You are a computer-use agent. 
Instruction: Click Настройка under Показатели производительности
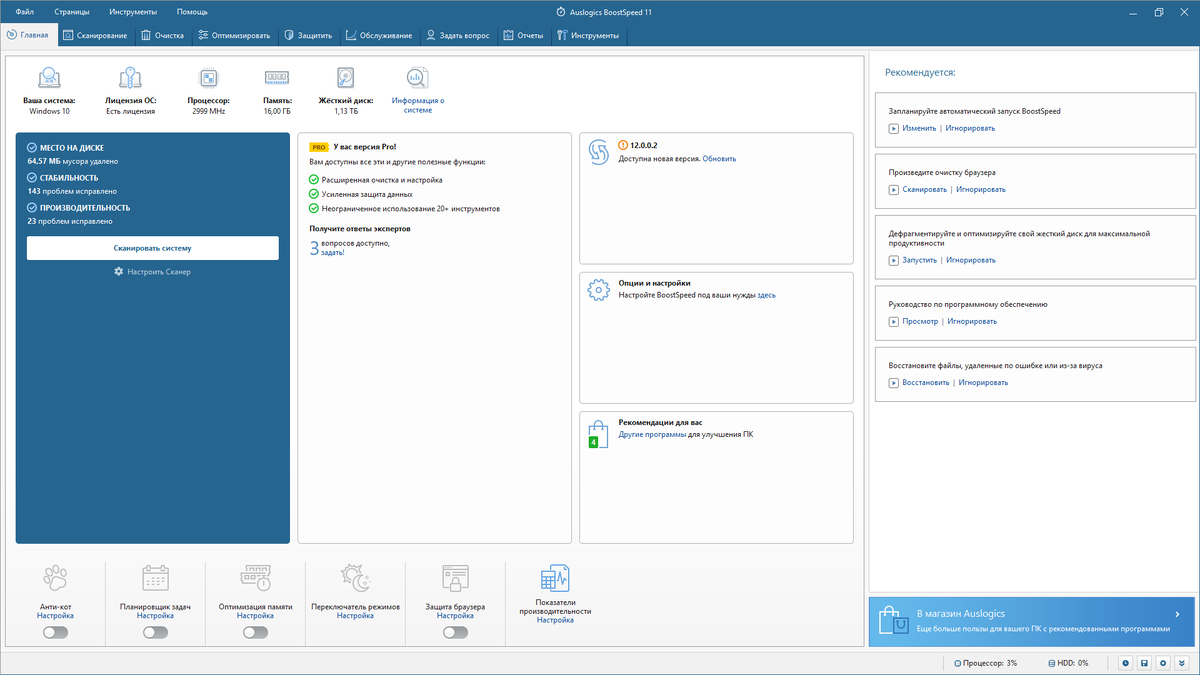click(555, 620)
